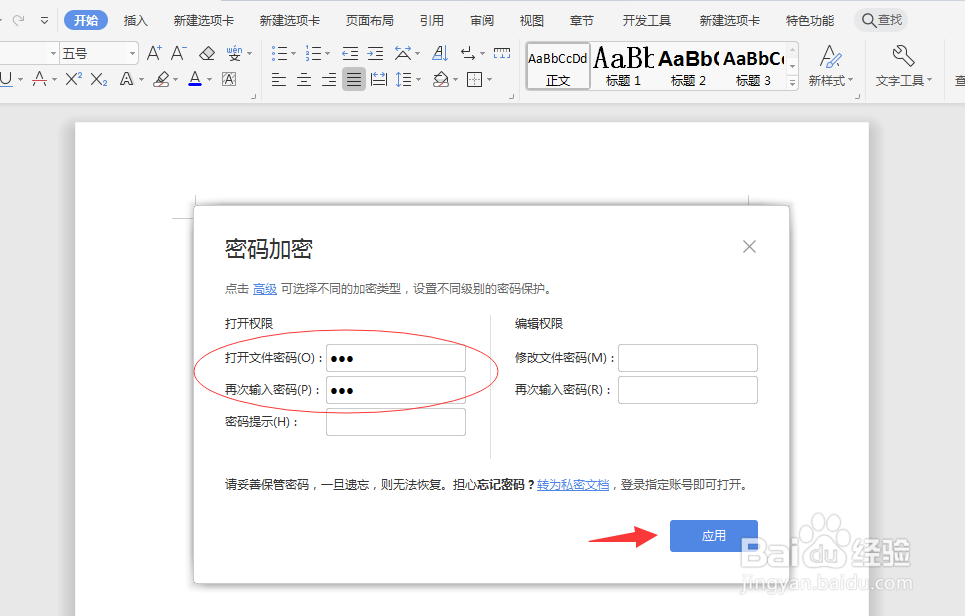The image size is (965, 616).
Task: Open the 审阅 tab
Action: pyautogui.click(x=482, y=20)
